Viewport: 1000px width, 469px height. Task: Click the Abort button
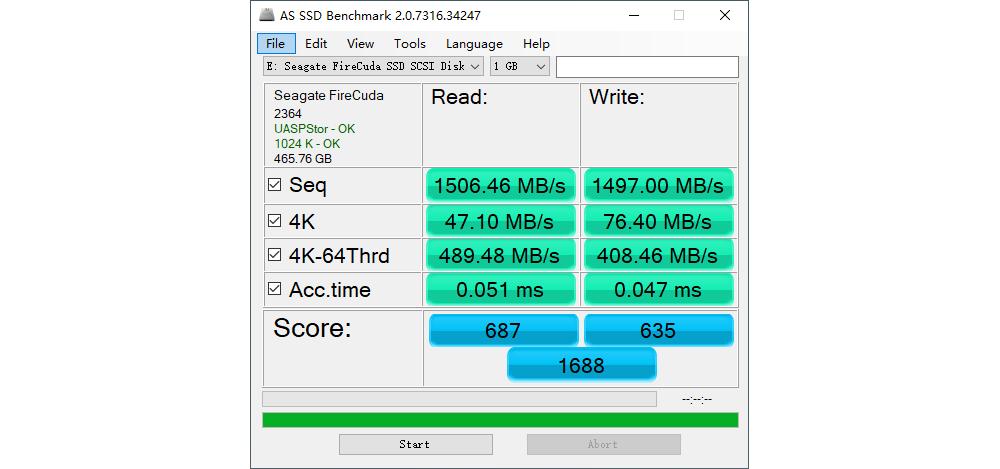(x=603, y=444)
